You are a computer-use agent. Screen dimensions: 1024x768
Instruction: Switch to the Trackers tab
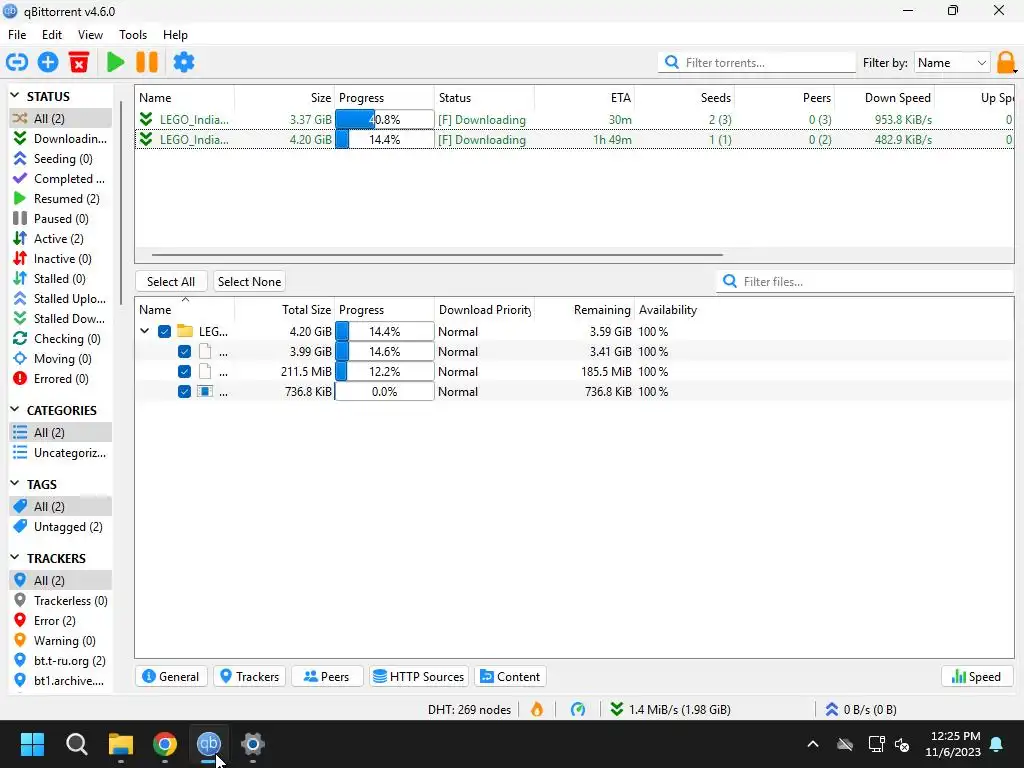point(249,677)
